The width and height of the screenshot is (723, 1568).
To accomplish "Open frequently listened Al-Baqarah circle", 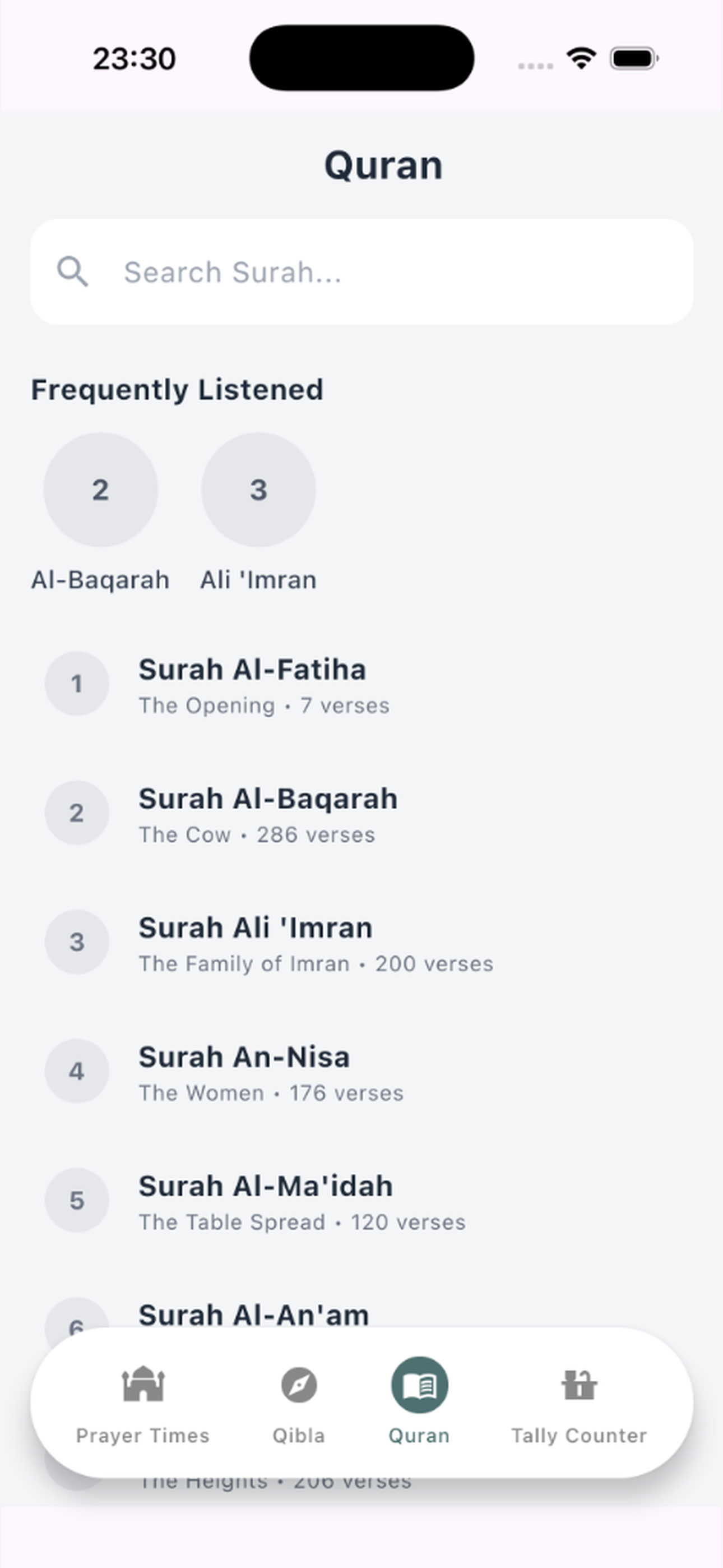I will (100, 490).
